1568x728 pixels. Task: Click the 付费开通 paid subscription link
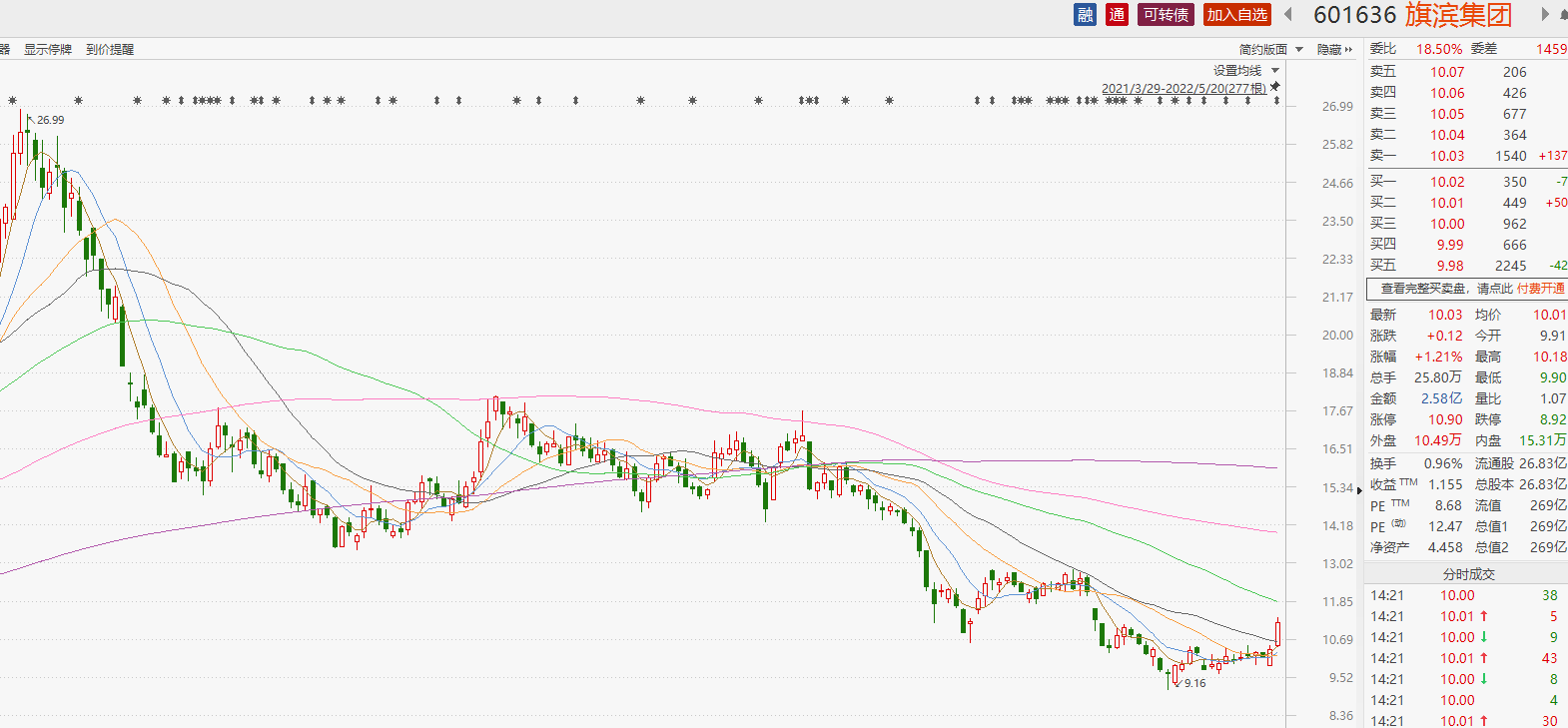[x=1540, y=289]
